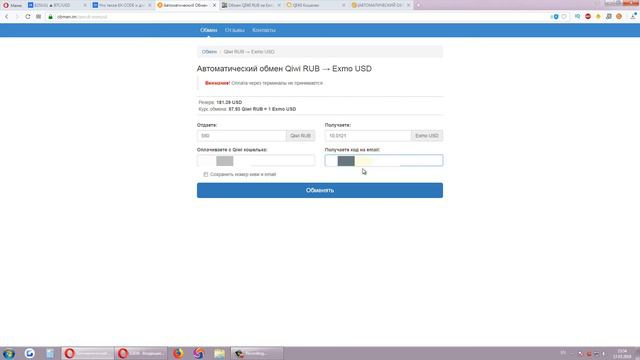Viewport: 640px width, 360px height.
Task: Open the Отзывы navigation menu item
Action: [235, 30]
